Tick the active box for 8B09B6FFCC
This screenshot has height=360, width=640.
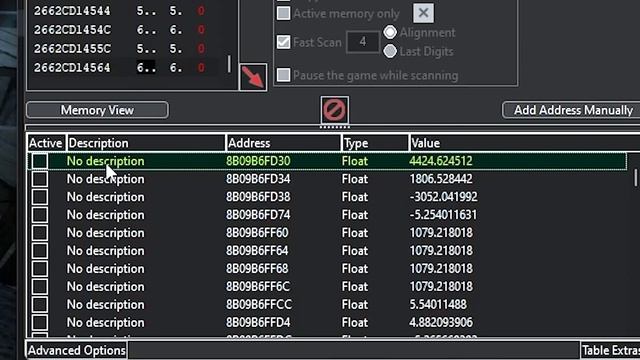click(40, 304)
